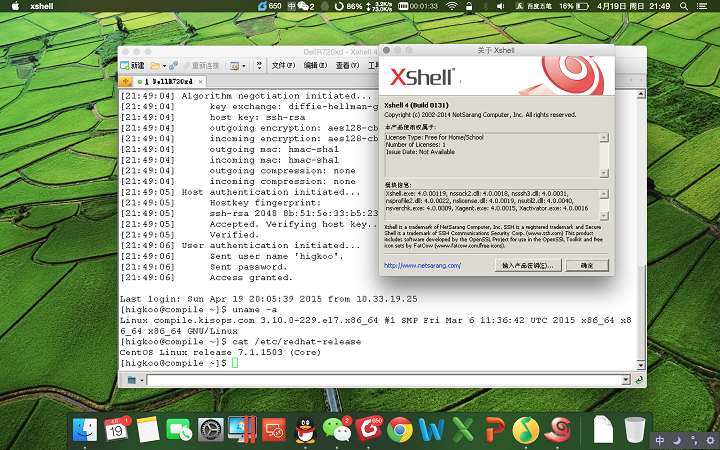Open WPS Presentation P icon in Dock
The image size is (720, 450).
click(x=495, y=430)
